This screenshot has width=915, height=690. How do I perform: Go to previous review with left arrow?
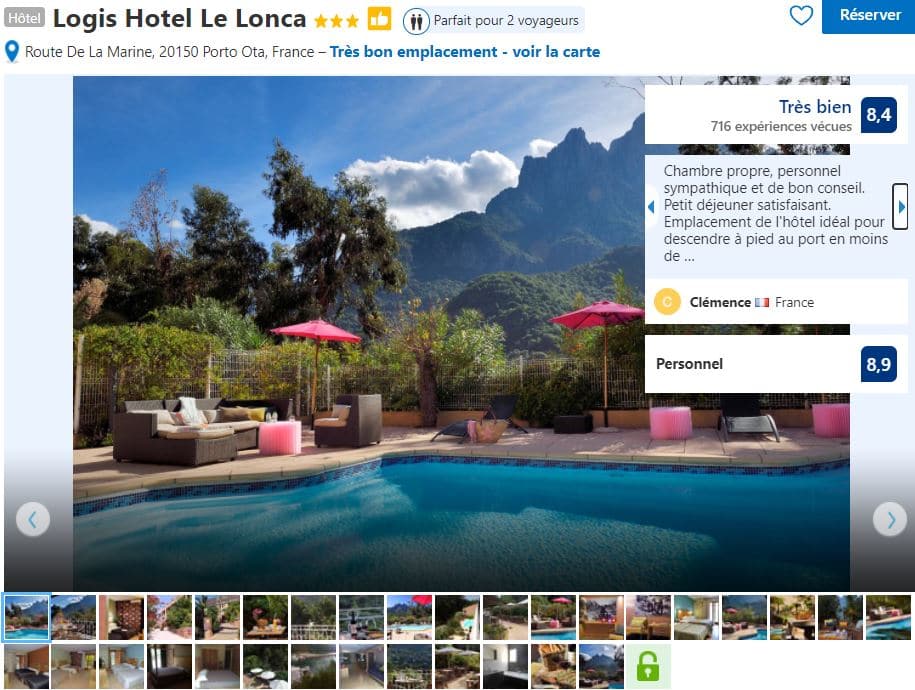point(651,207)
